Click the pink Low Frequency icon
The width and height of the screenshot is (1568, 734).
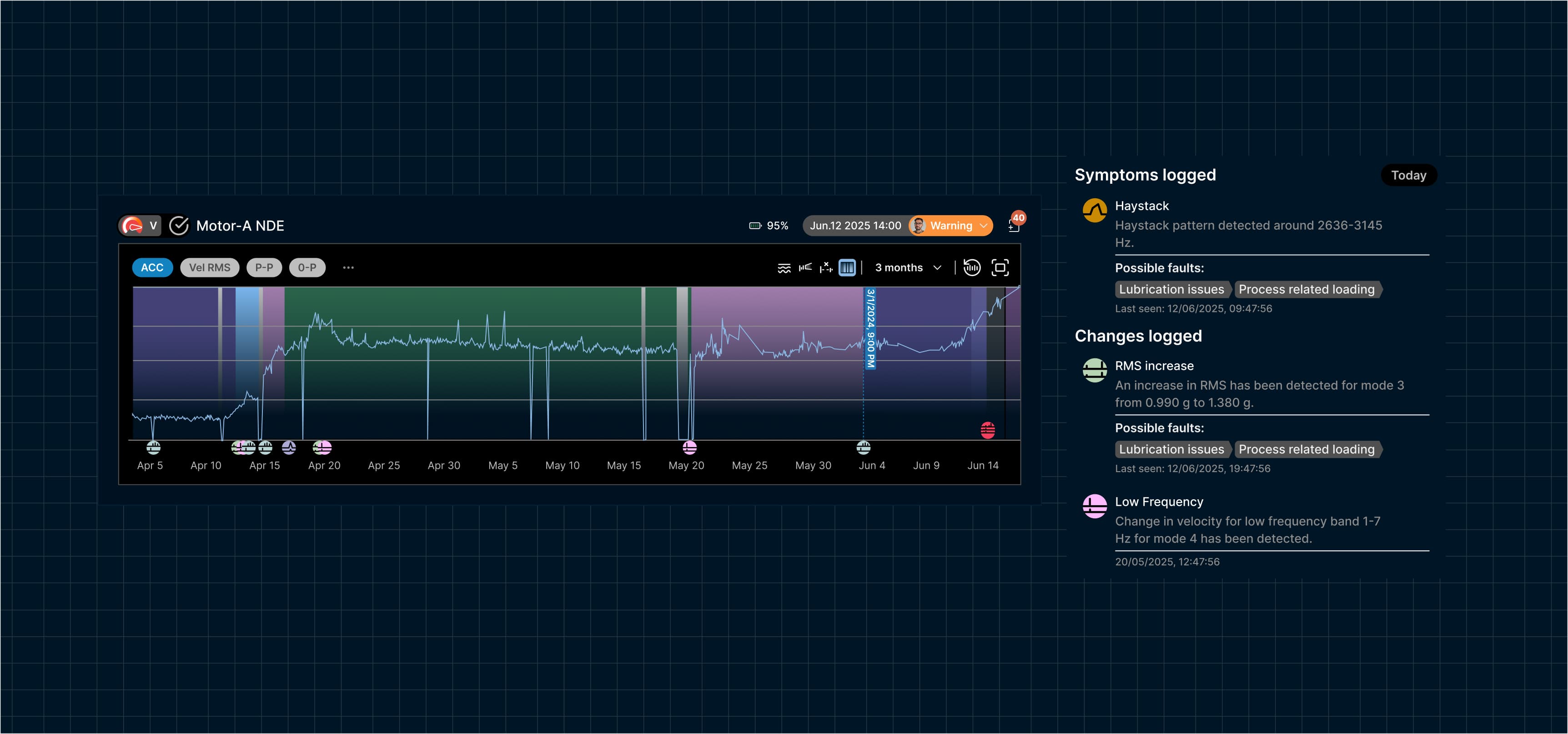tap(1095, 506)
